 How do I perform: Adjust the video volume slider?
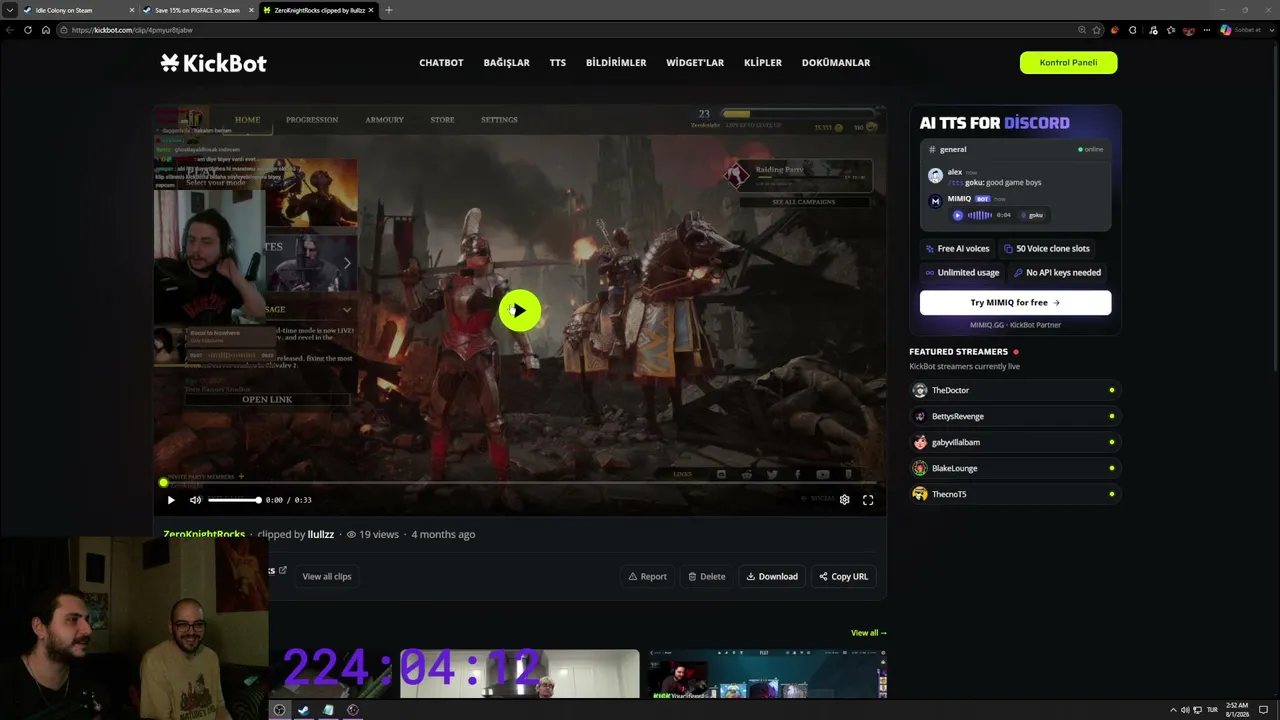[x=234, y=500]
